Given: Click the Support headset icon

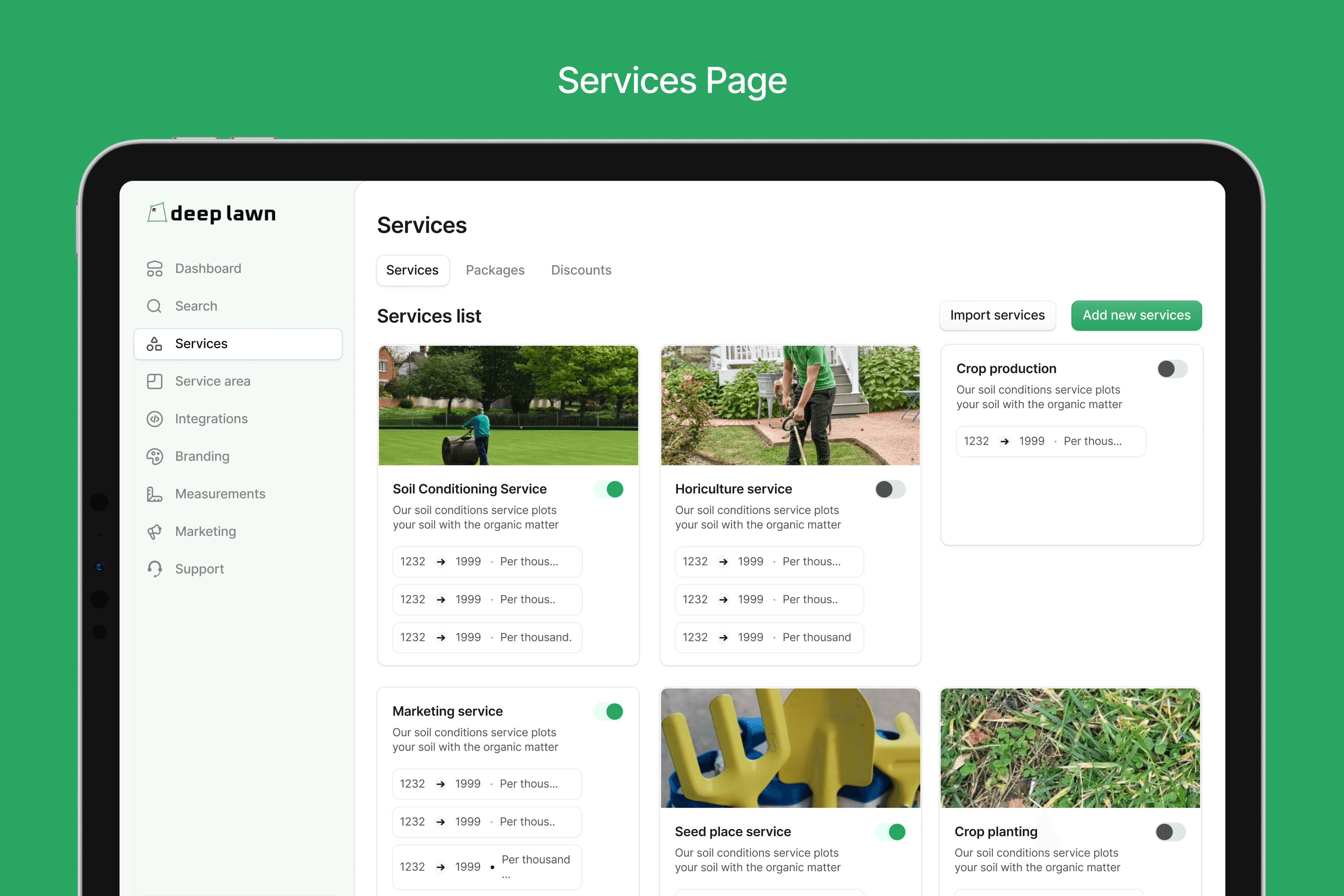Looking at the screenshot, I should click(154, 569).
